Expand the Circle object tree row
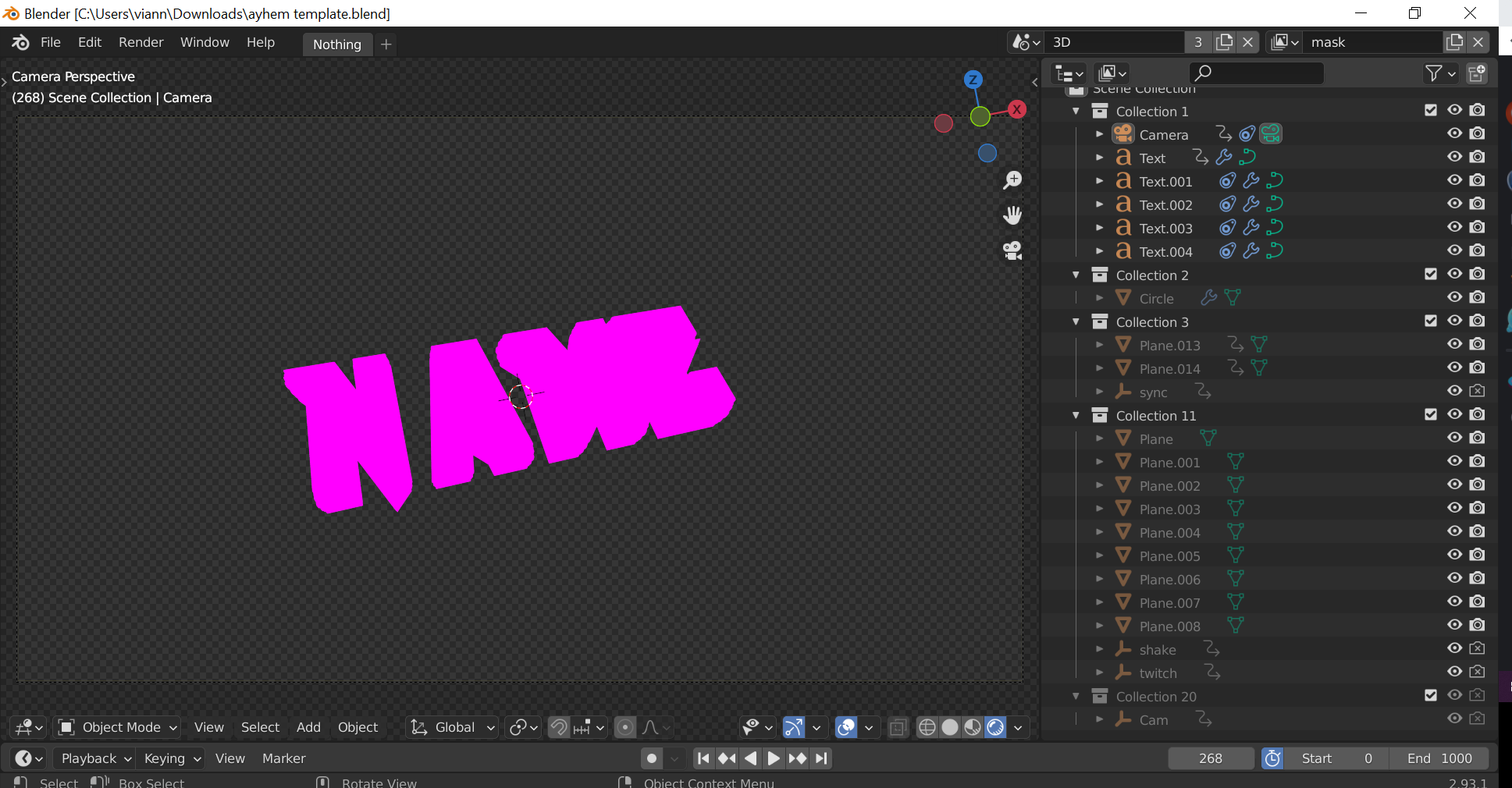The height and width of the screenshot is (788, 1512). click(x=1099, y=298)
